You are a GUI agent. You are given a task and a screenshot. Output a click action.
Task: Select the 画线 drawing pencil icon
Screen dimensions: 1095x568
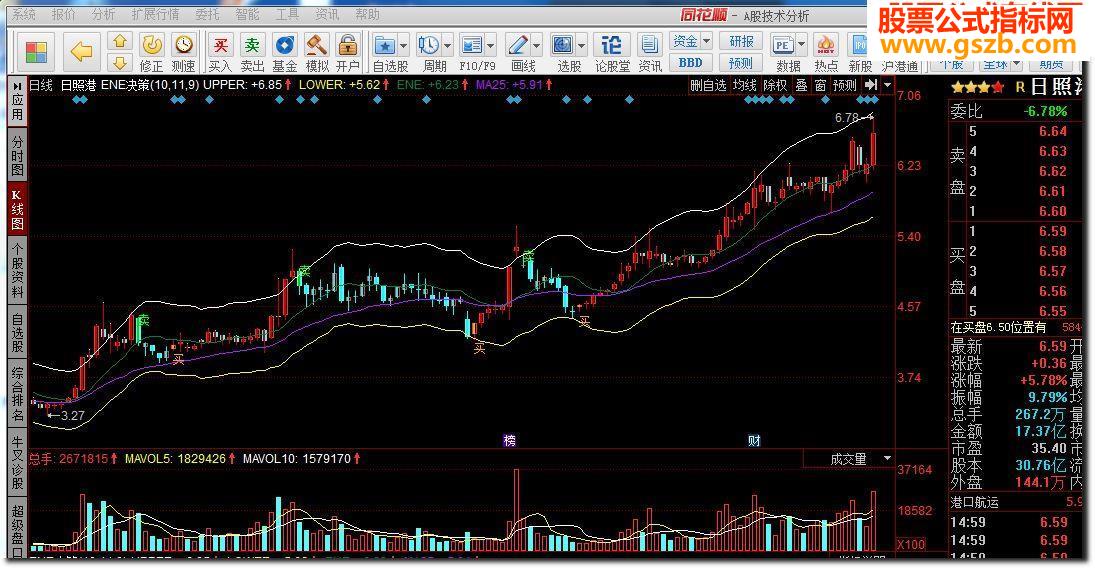click(x=517, y=46)
